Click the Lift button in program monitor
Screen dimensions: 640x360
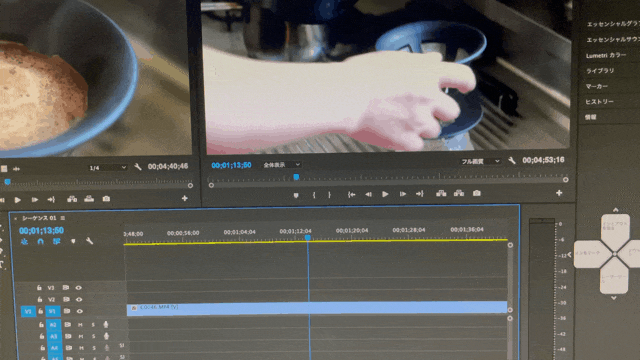point(441,193)
